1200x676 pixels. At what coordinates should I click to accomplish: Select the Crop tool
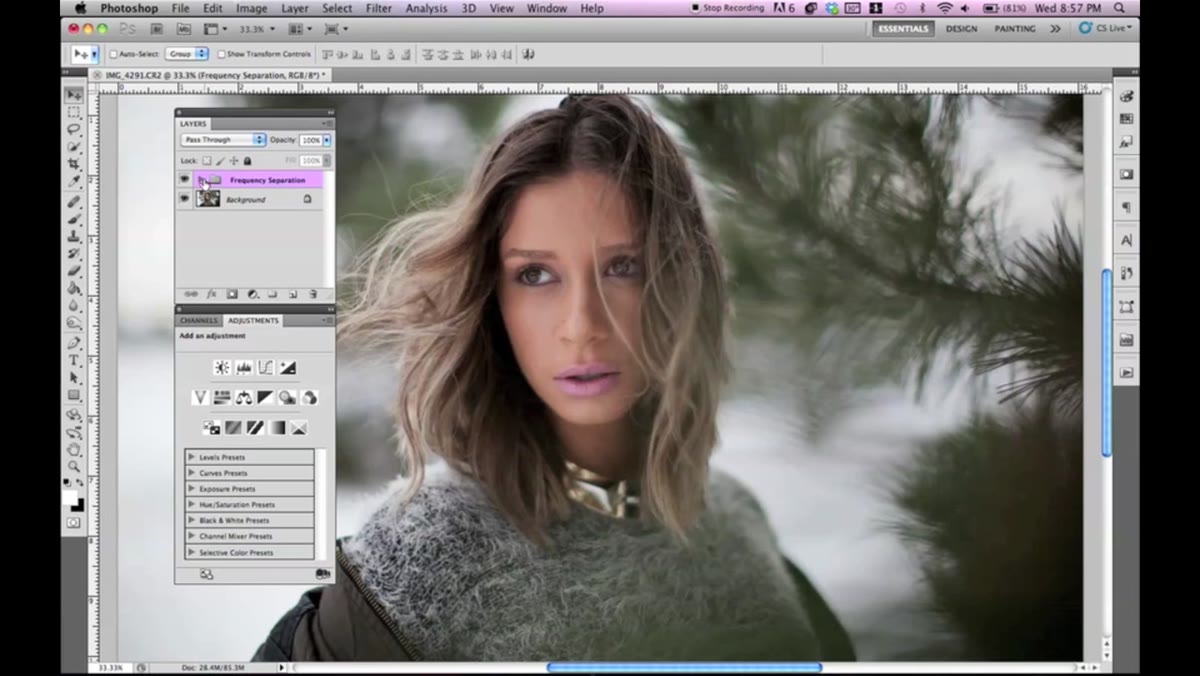pyautogui.click(x=74, y=164)
